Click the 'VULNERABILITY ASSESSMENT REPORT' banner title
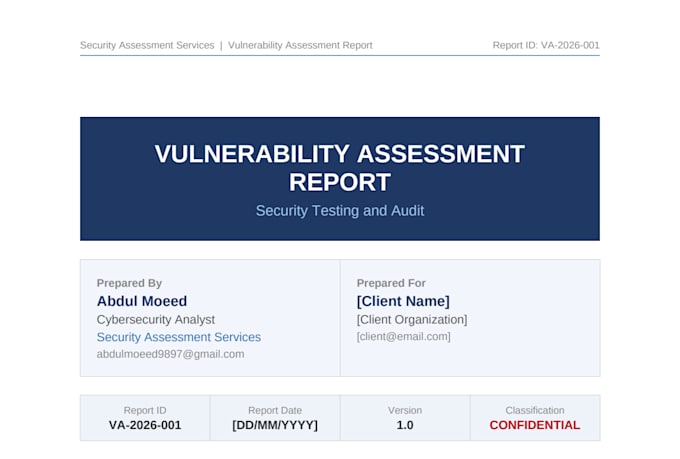Viewport: 680px width, 459px height. [x=340, y=168]
